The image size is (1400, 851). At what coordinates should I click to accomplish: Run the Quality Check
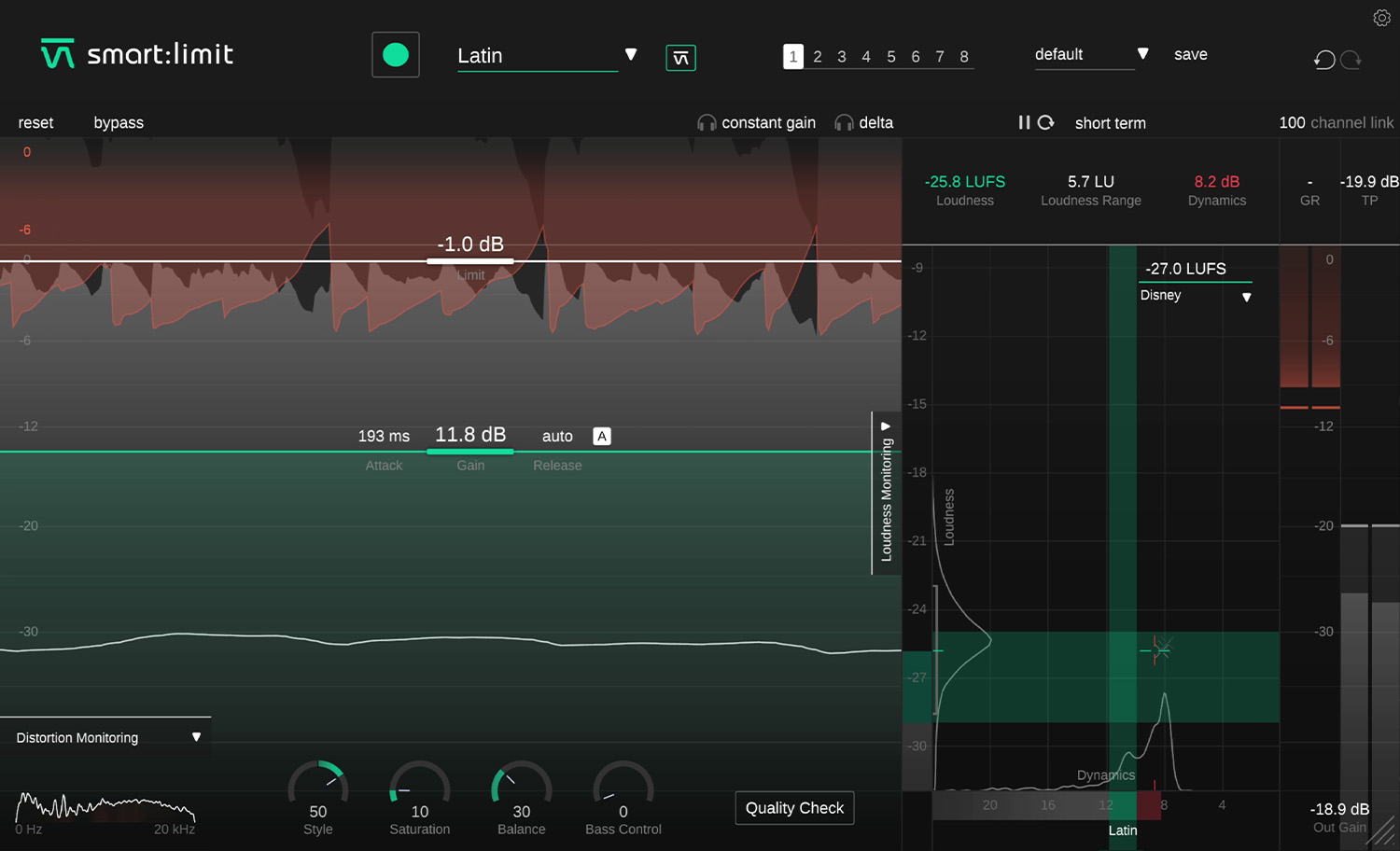click(x=794, y=808)
